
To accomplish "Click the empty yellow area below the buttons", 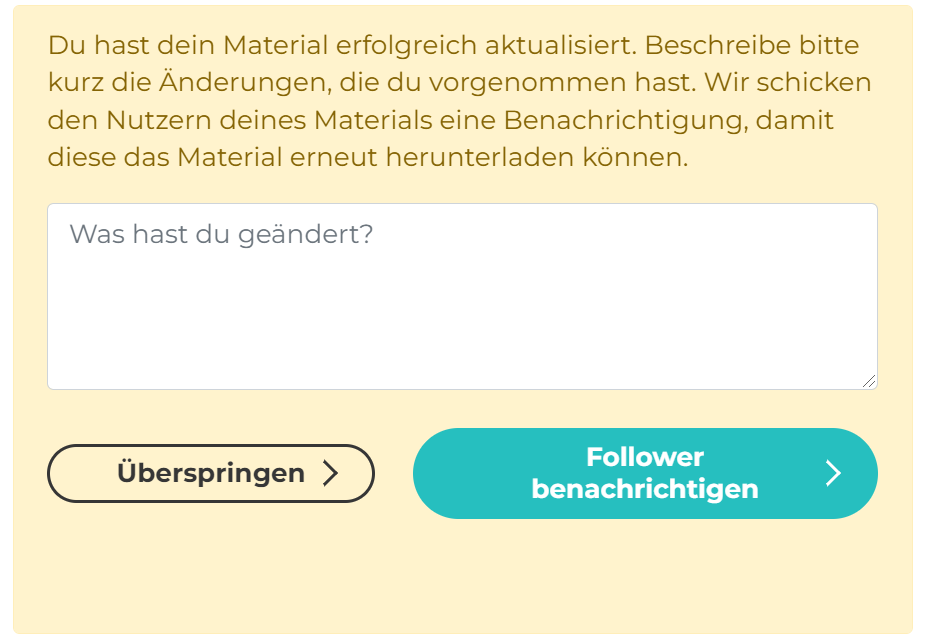I will click(x=462, y=578).
